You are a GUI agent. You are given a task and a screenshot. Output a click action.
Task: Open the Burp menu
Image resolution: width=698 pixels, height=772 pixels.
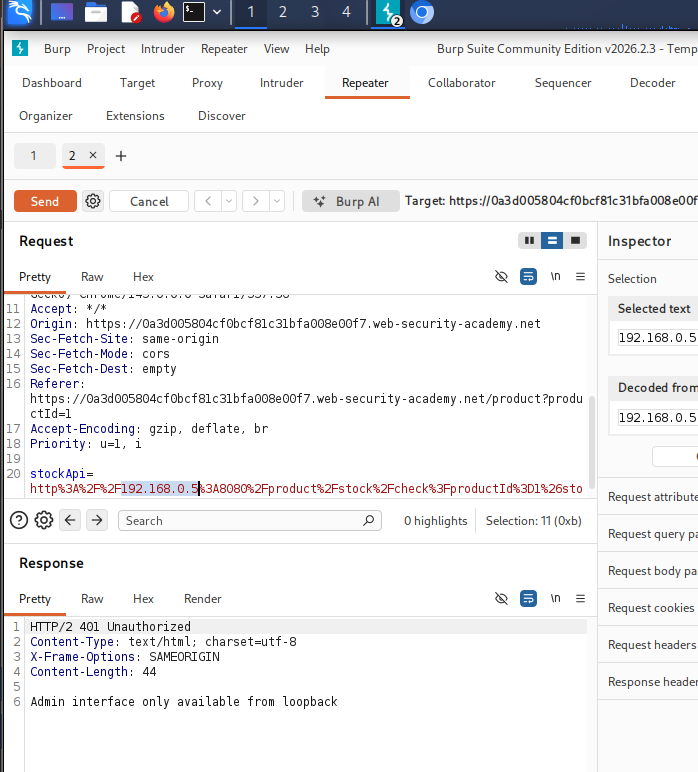pos(57,49)
